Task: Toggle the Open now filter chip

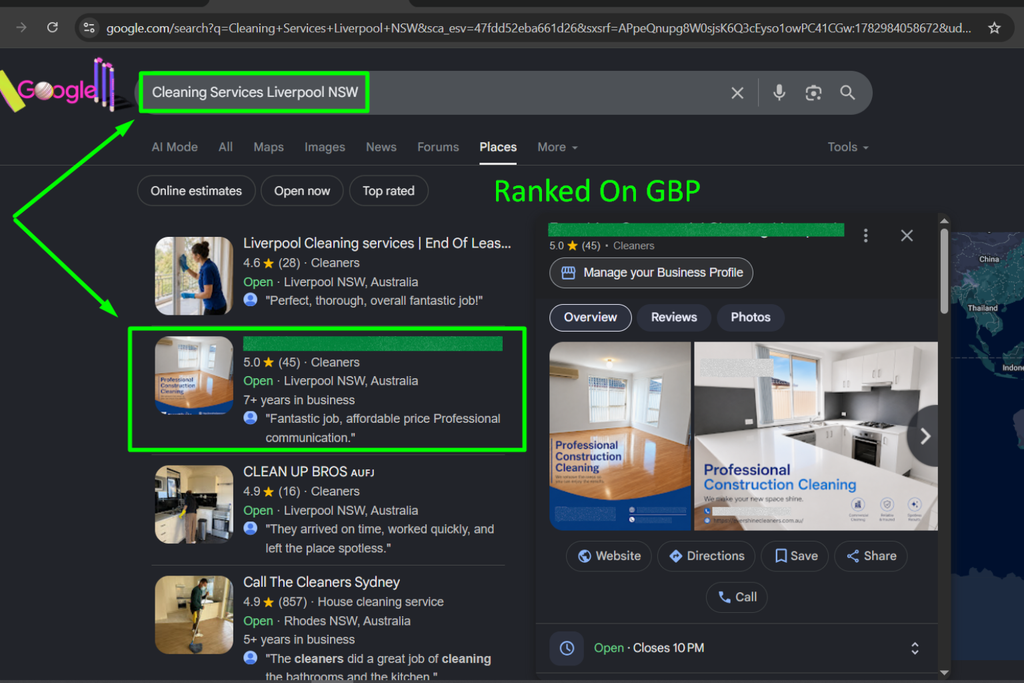Action: (x=302, y=191)
